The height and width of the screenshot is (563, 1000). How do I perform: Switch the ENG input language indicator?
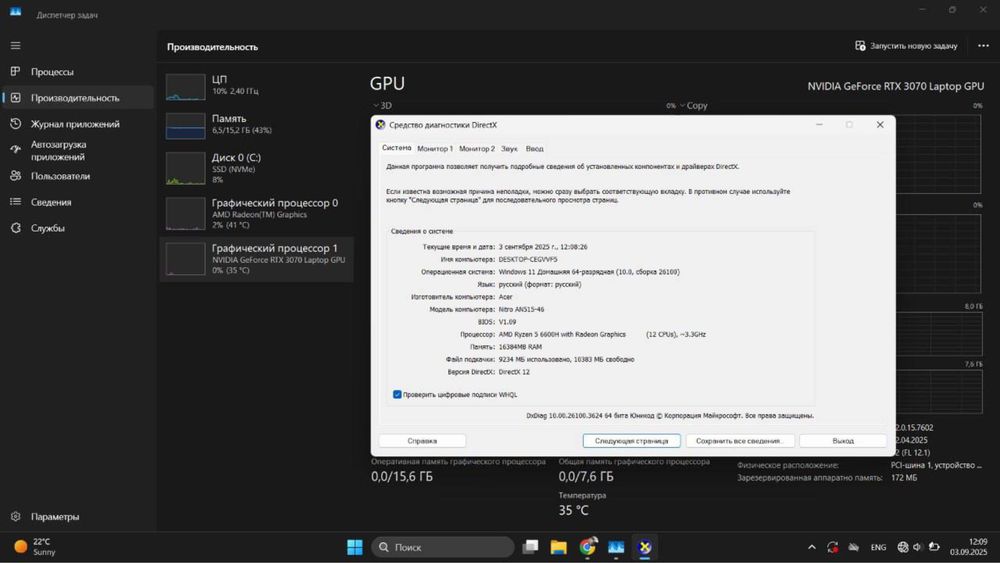pos(878,547)
